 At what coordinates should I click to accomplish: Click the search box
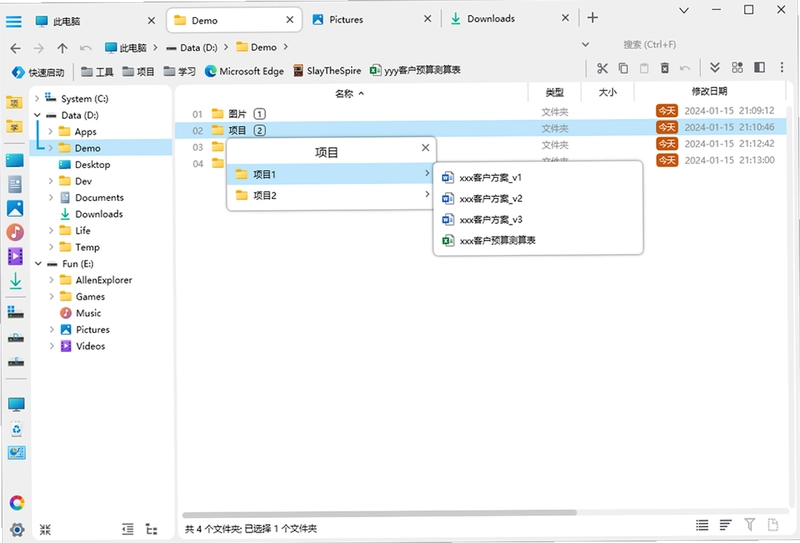pyautogui.click(x=649, y=45)
